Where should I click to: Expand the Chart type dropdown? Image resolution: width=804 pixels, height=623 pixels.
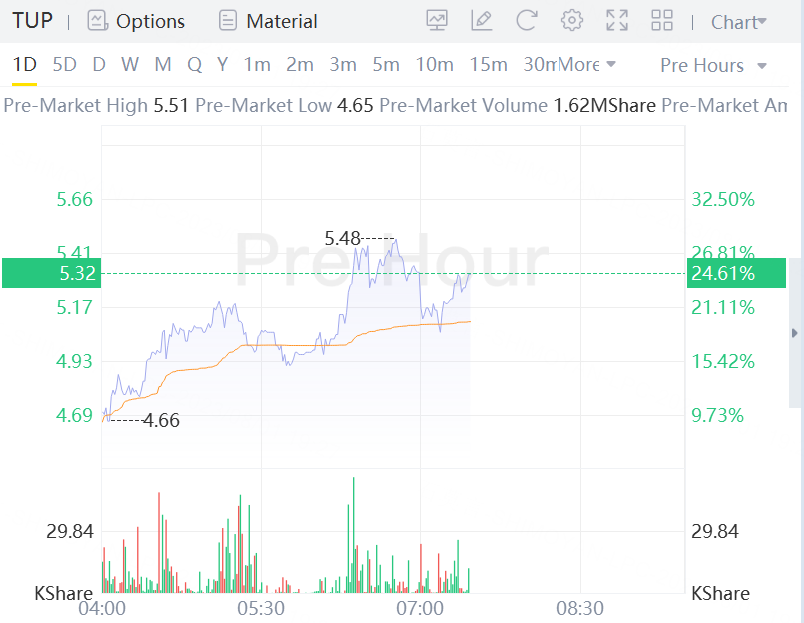click(738, 22)
